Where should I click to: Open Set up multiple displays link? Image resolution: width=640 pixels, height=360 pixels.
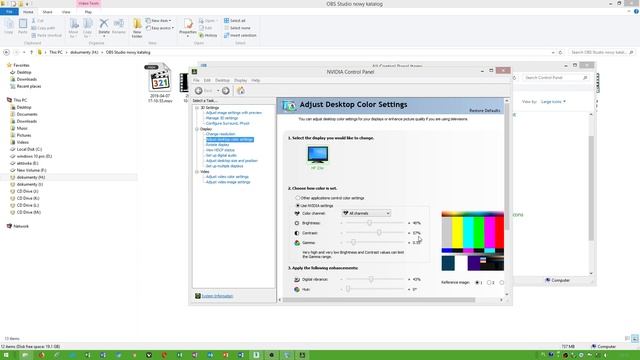click(224, 166)
